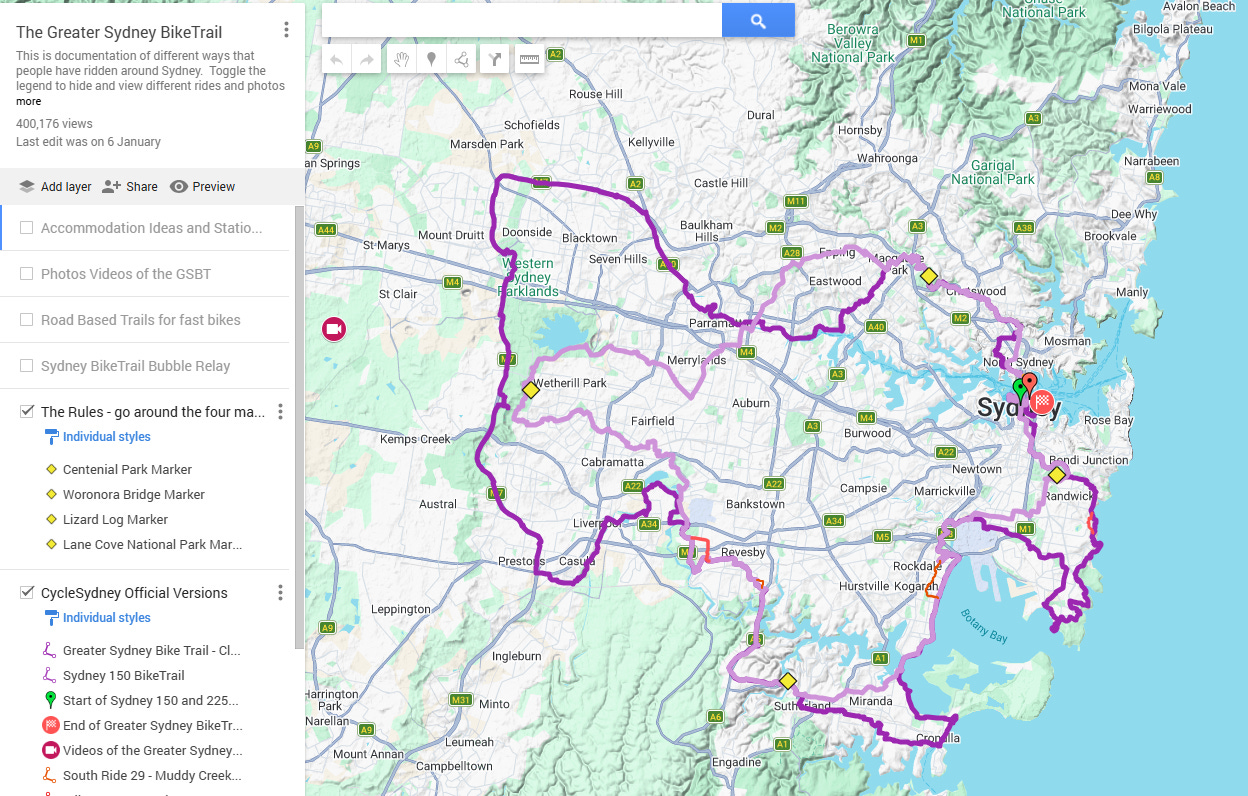
Task: Select the hand pan tool
Action: [401, 60]
